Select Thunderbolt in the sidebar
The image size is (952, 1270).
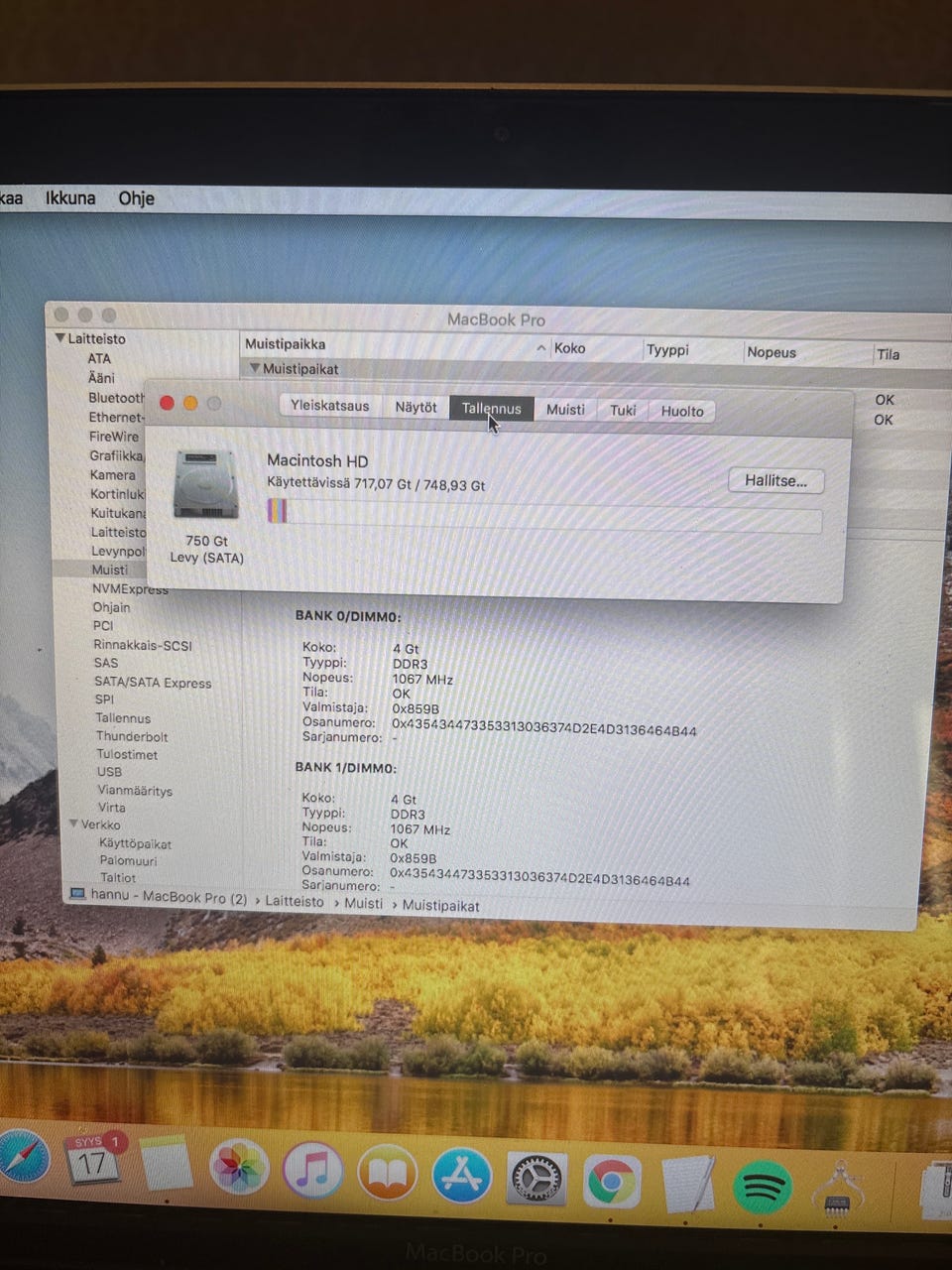tap(132, 736)
